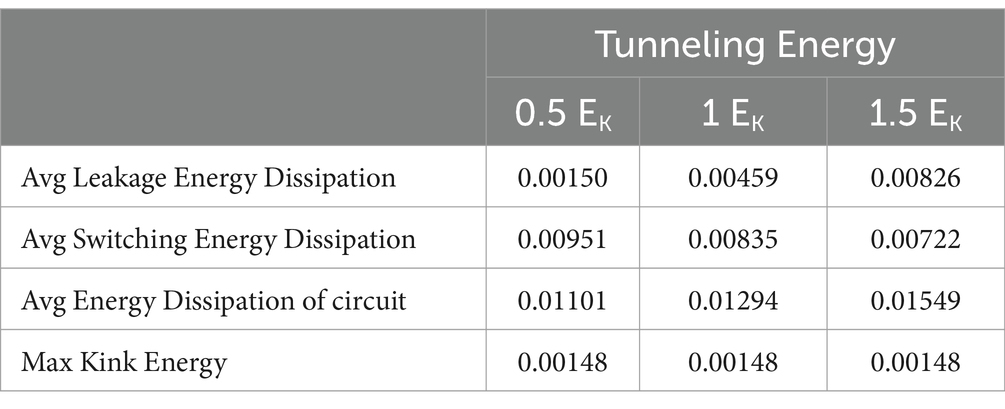Select the value 0.01549
1005x409 pixels.
click(x=915, y=301)
